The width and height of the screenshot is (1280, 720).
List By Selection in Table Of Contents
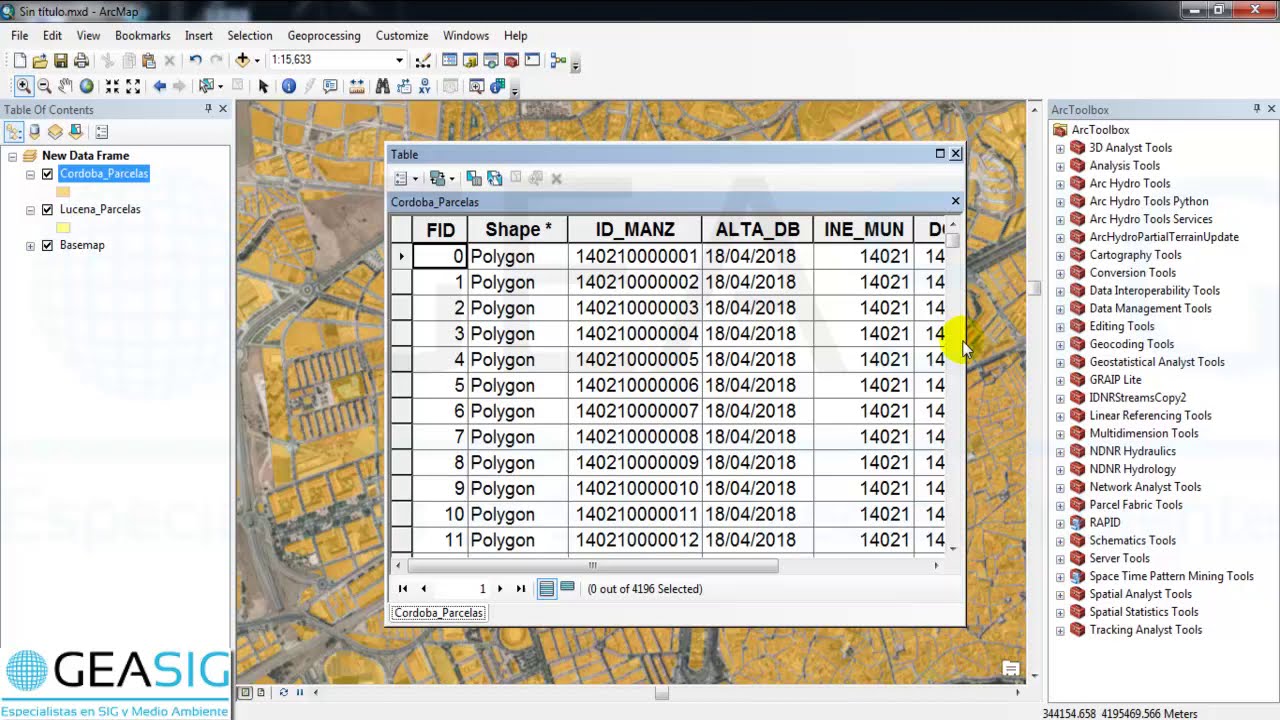point(75,131)
